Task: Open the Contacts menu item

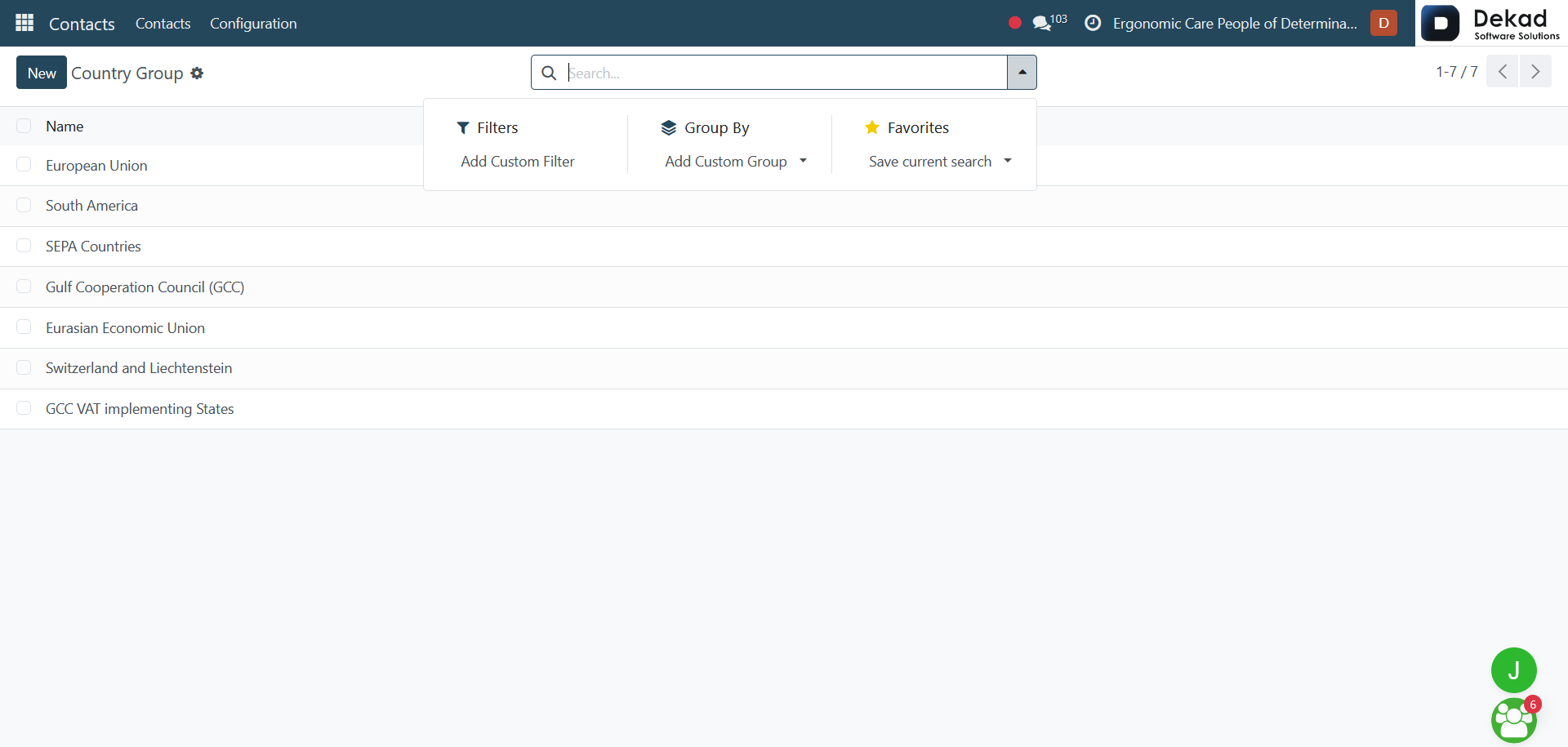Action: click(163, 23)
